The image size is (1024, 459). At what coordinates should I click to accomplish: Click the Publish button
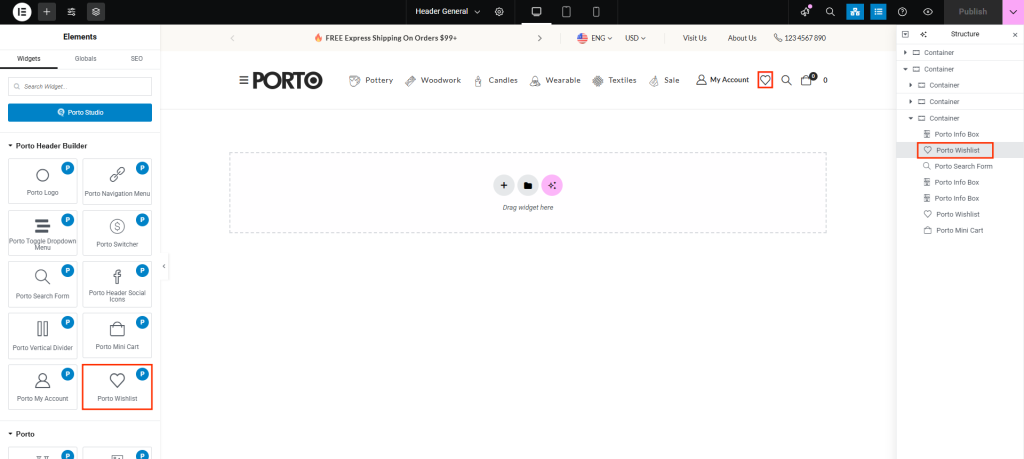(x=972, y=12)
